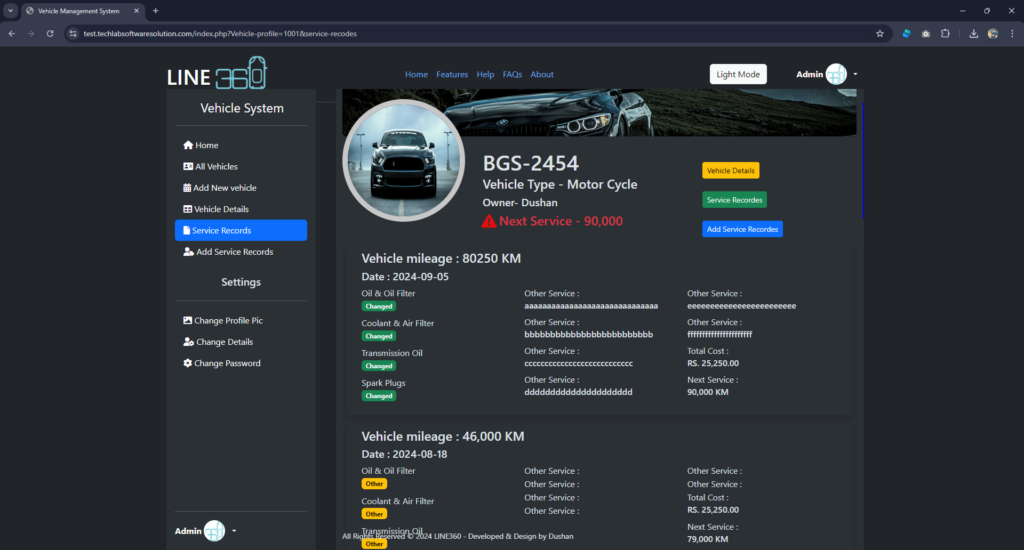Click the Home icon in the sidebar
The height and width of the screenshot is (550, 1024).
pos(188,145)
